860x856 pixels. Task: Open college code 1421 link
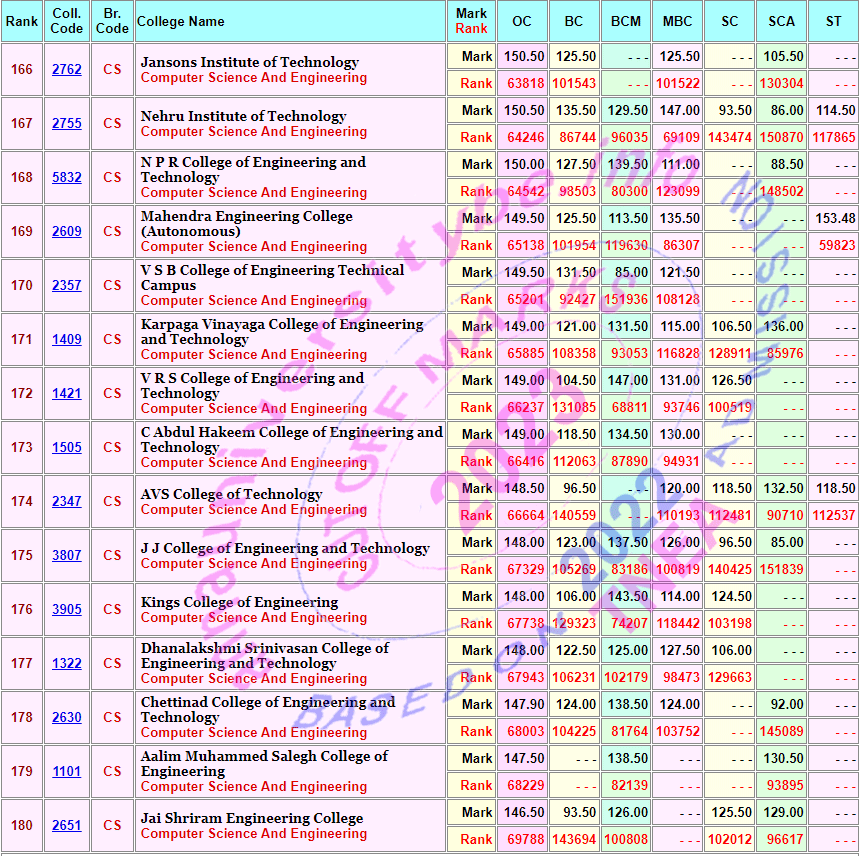67,393
